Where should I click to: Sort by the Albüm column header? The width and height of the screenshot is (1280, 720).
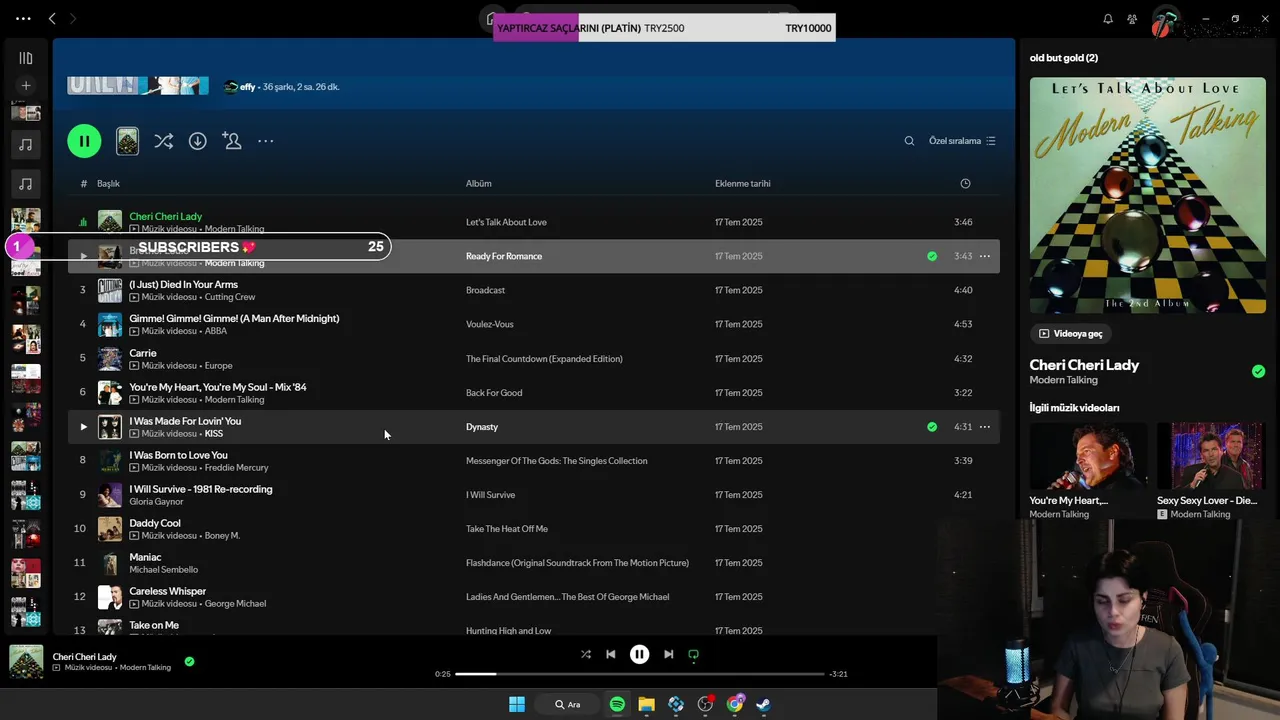pos(478,183)
